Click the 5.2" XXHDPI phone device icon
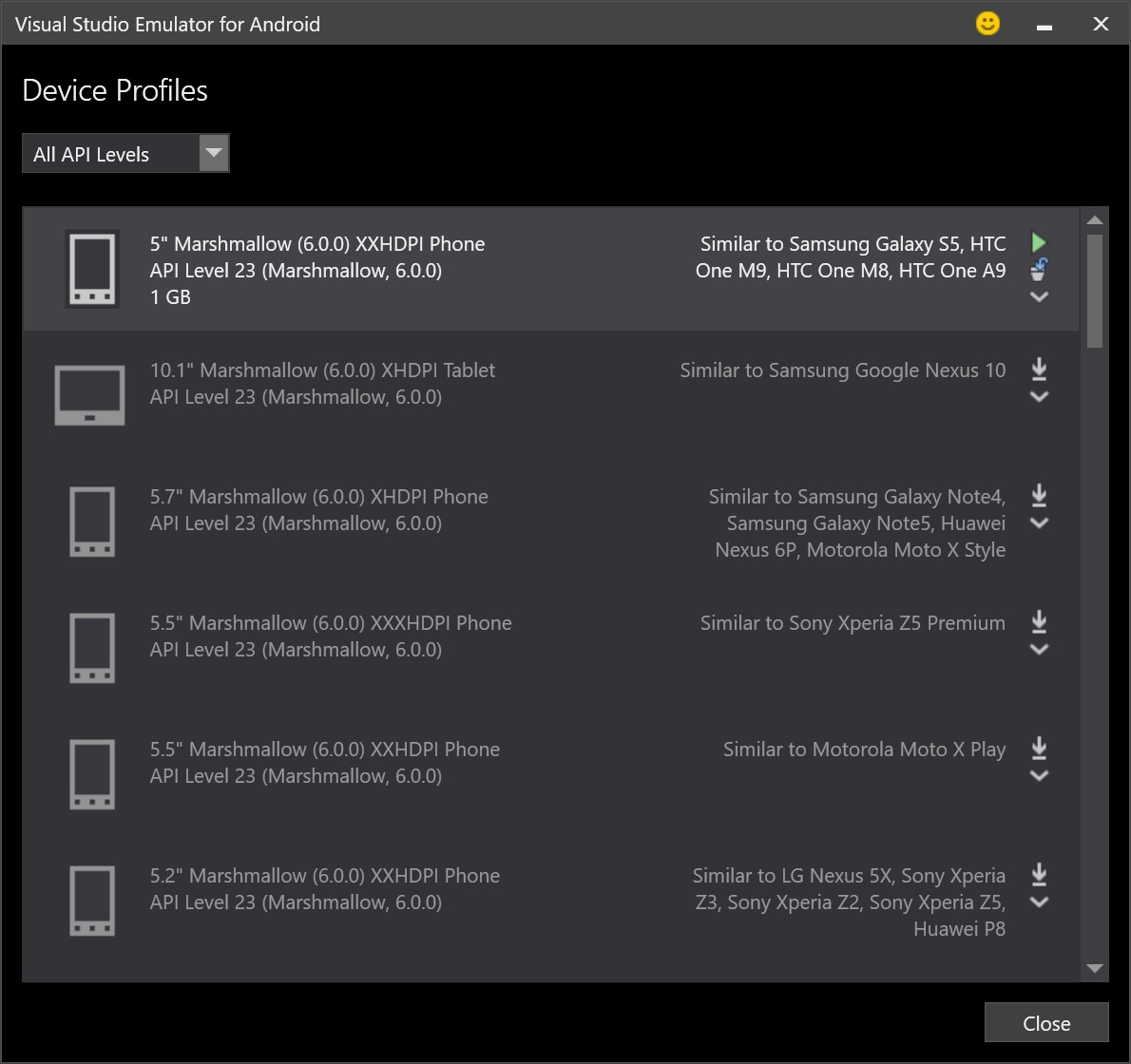This screenshot has height=1064, width=1131. [91, 901]
